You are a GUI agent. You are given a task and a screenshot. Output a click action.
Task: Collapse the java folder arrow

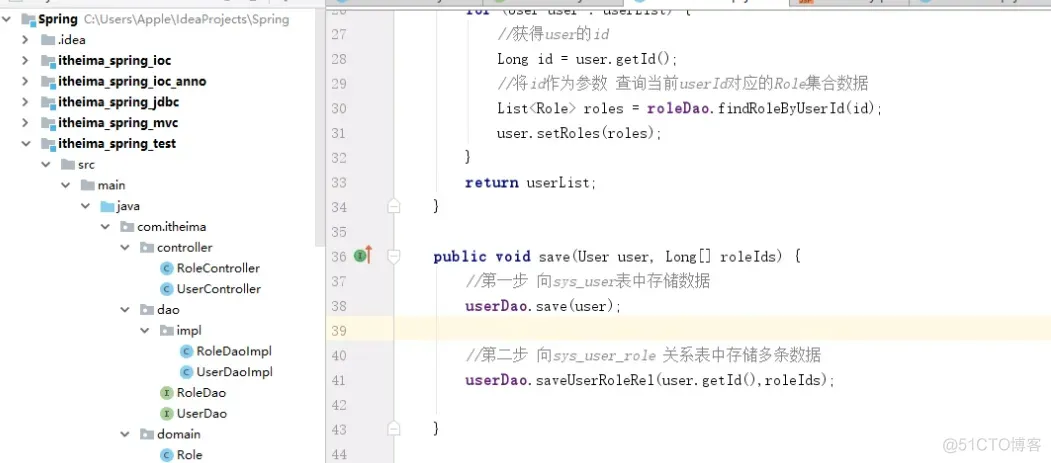click(x=86, y=206)
